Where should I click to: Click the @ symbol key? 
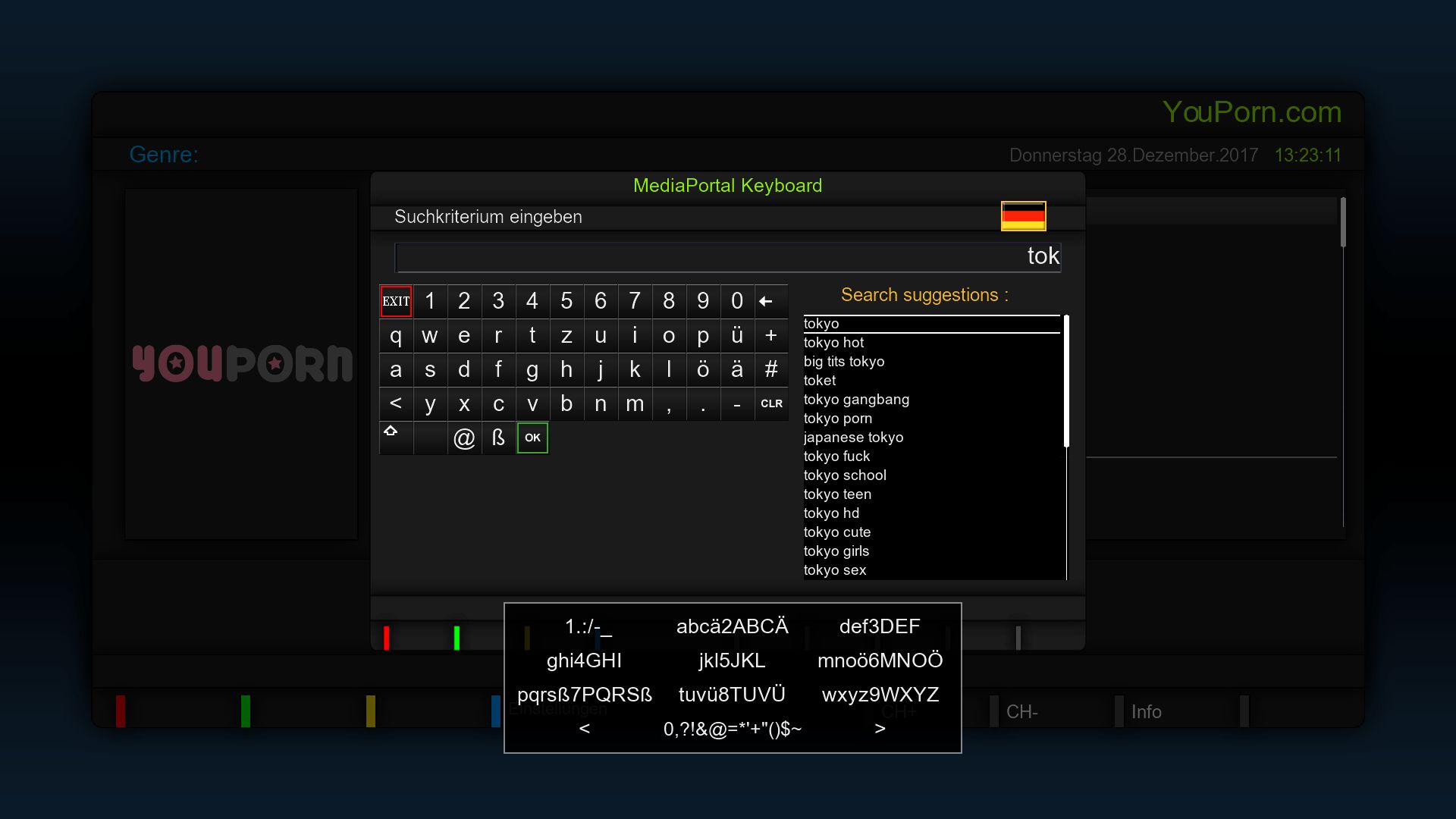pyautogui.click(x=464, y=438)
